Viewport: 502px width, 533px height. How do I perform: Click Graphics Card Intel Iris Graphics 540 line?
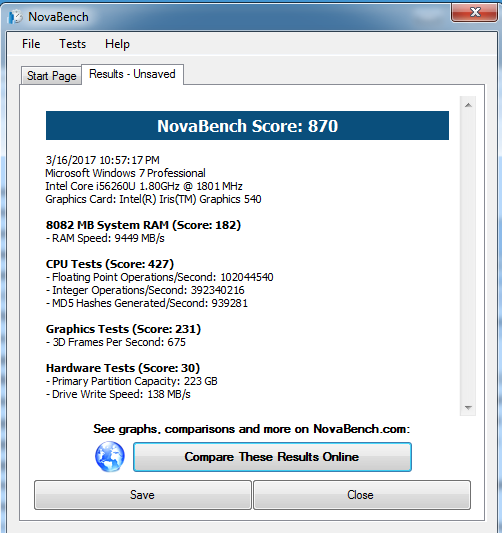pos(153,199)
